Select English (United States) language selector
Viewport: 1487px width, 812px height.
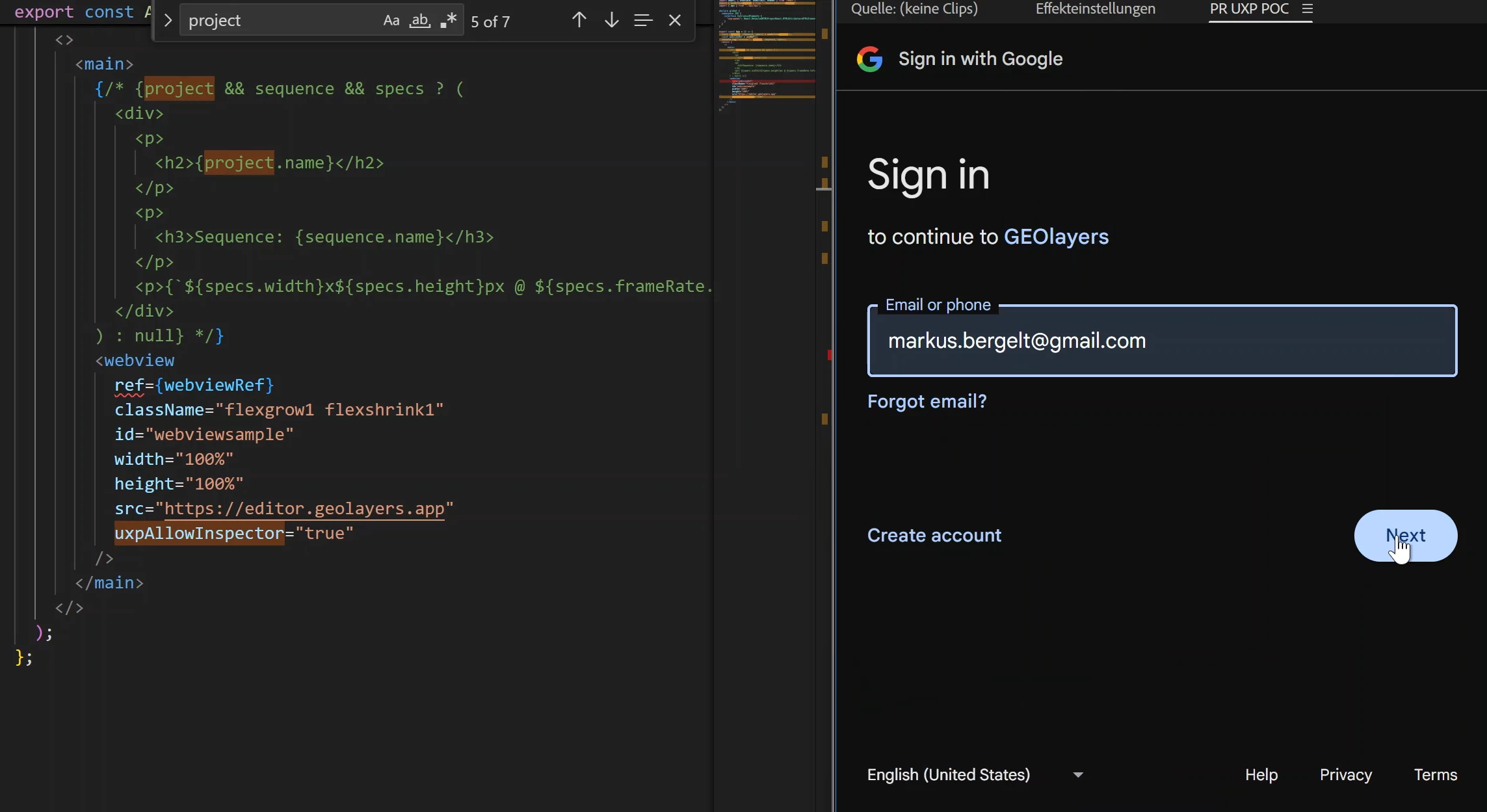pos(949,775)
